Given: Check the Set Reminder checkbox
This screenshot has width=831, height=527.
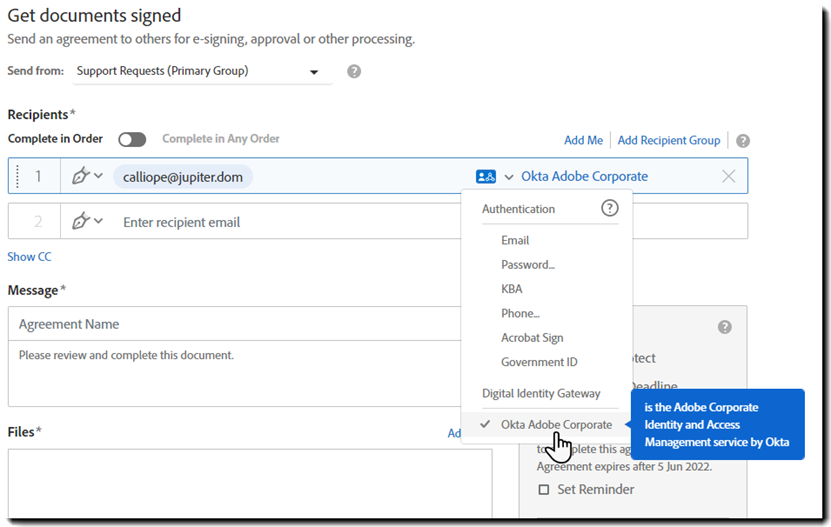Looking at the screenshot, I should pos(544,490).
